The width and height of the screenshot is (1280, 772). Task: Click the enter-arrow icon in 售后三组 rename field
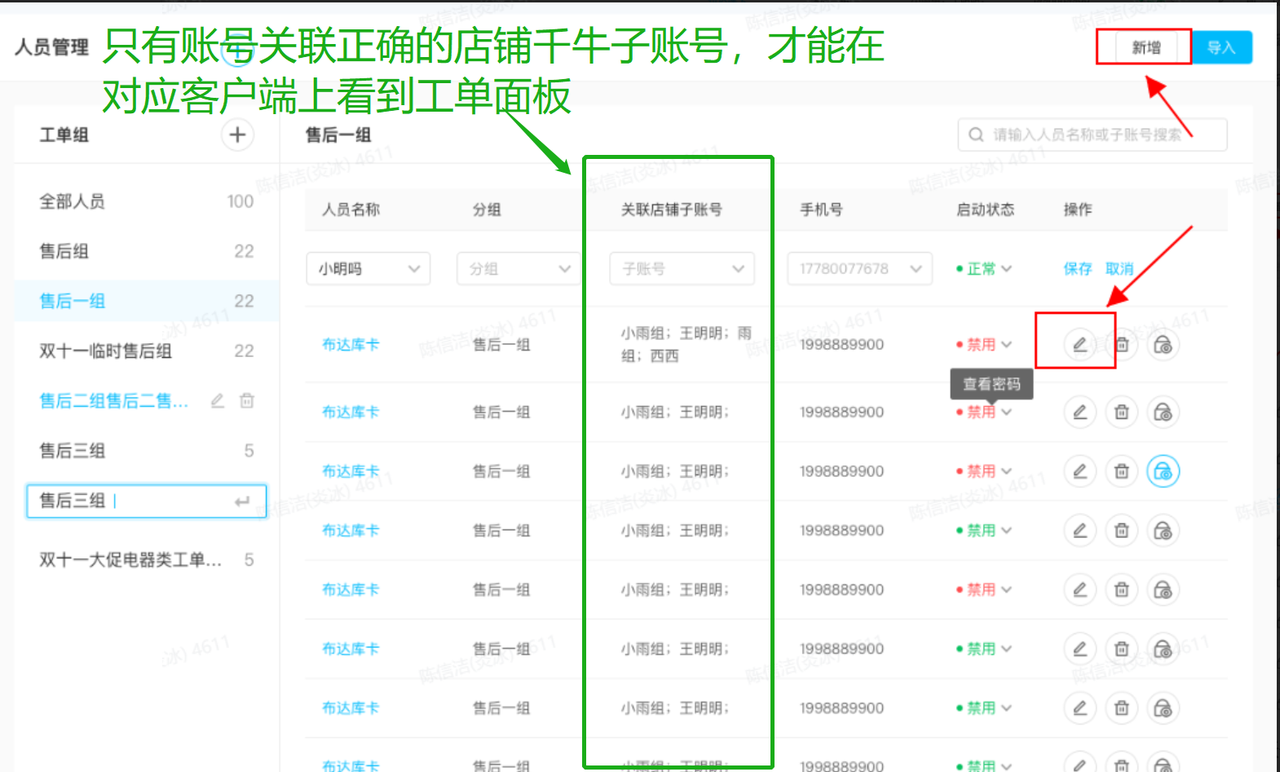242,501
